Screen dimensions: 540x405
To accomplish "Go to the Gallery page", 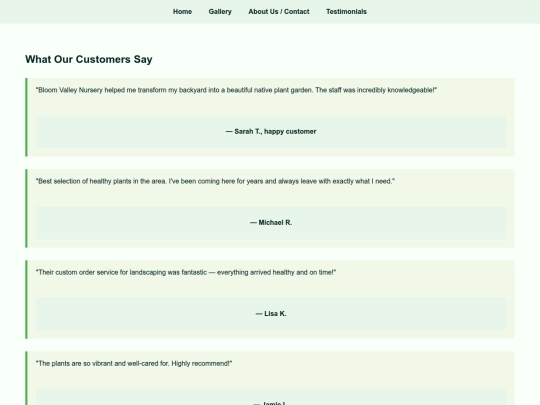I will tap(220, 12).
